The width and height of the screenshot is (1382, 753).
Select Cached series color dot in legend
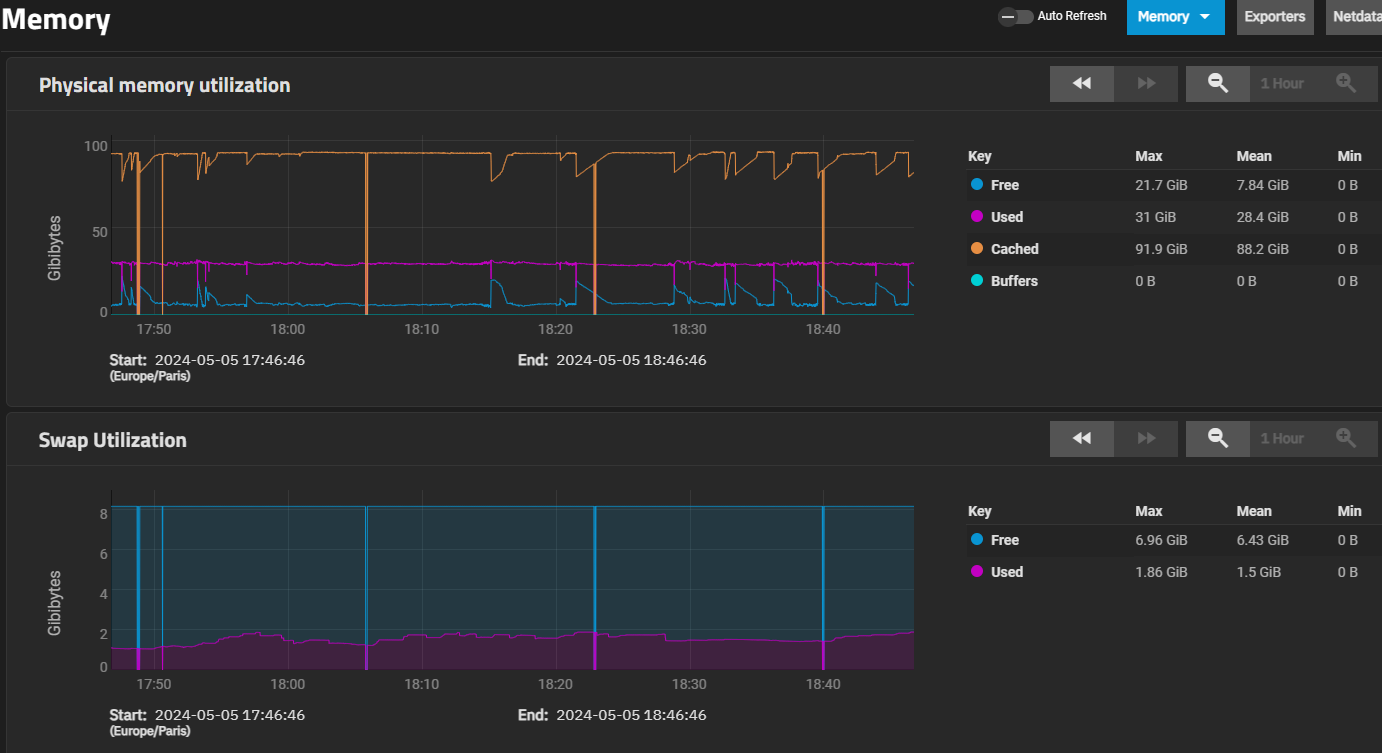click(977, 249)
